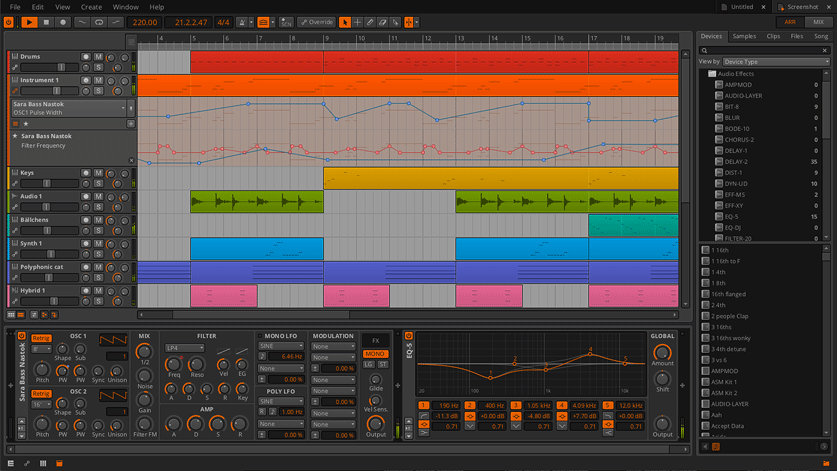Open the Create menu
Image resolution: width=837 pixels, height=471 pixels.
(91, 7)
